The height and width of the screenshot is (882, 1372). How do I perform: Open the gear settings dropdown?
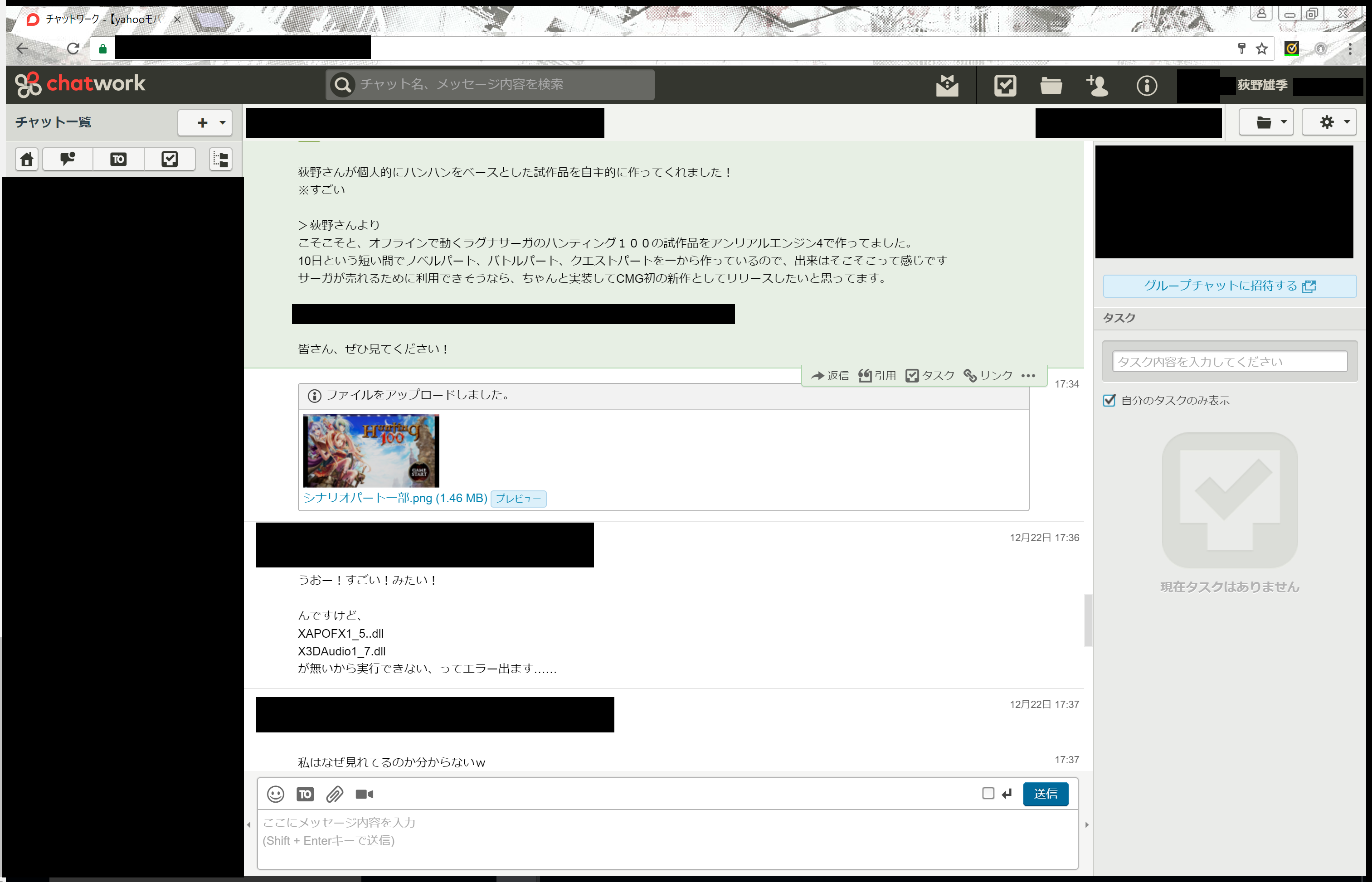click(1330, 121)
